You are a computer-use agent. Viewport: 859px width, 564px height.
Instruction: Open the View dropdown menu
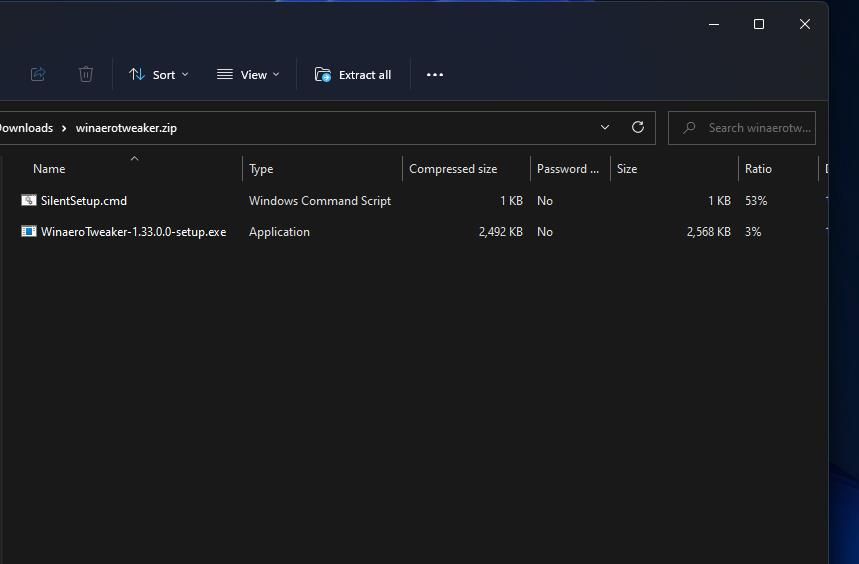coord(248,74)
